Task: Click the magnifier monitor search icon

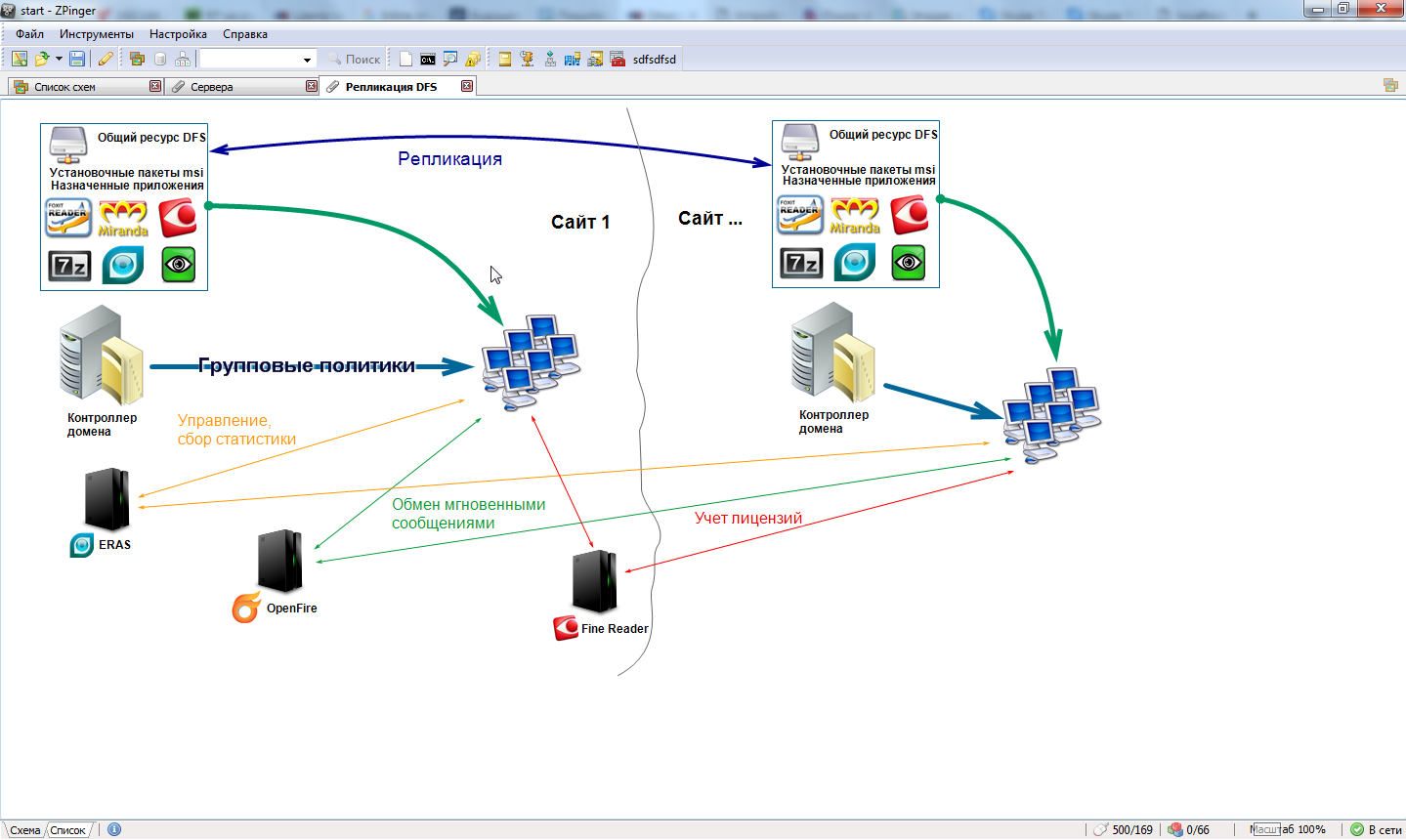Action: tap(450, 59)
